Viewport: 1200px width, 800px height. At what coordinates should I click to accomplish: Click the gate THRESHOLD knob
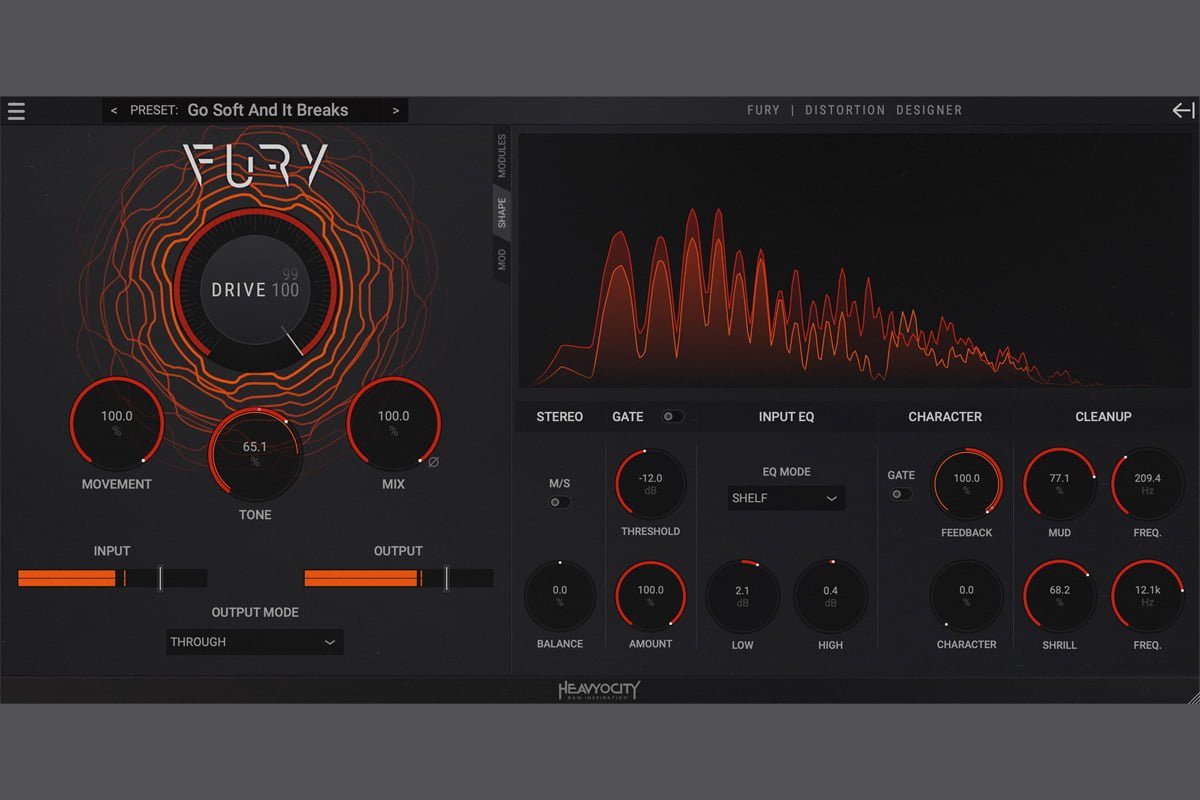click(650, 484)
